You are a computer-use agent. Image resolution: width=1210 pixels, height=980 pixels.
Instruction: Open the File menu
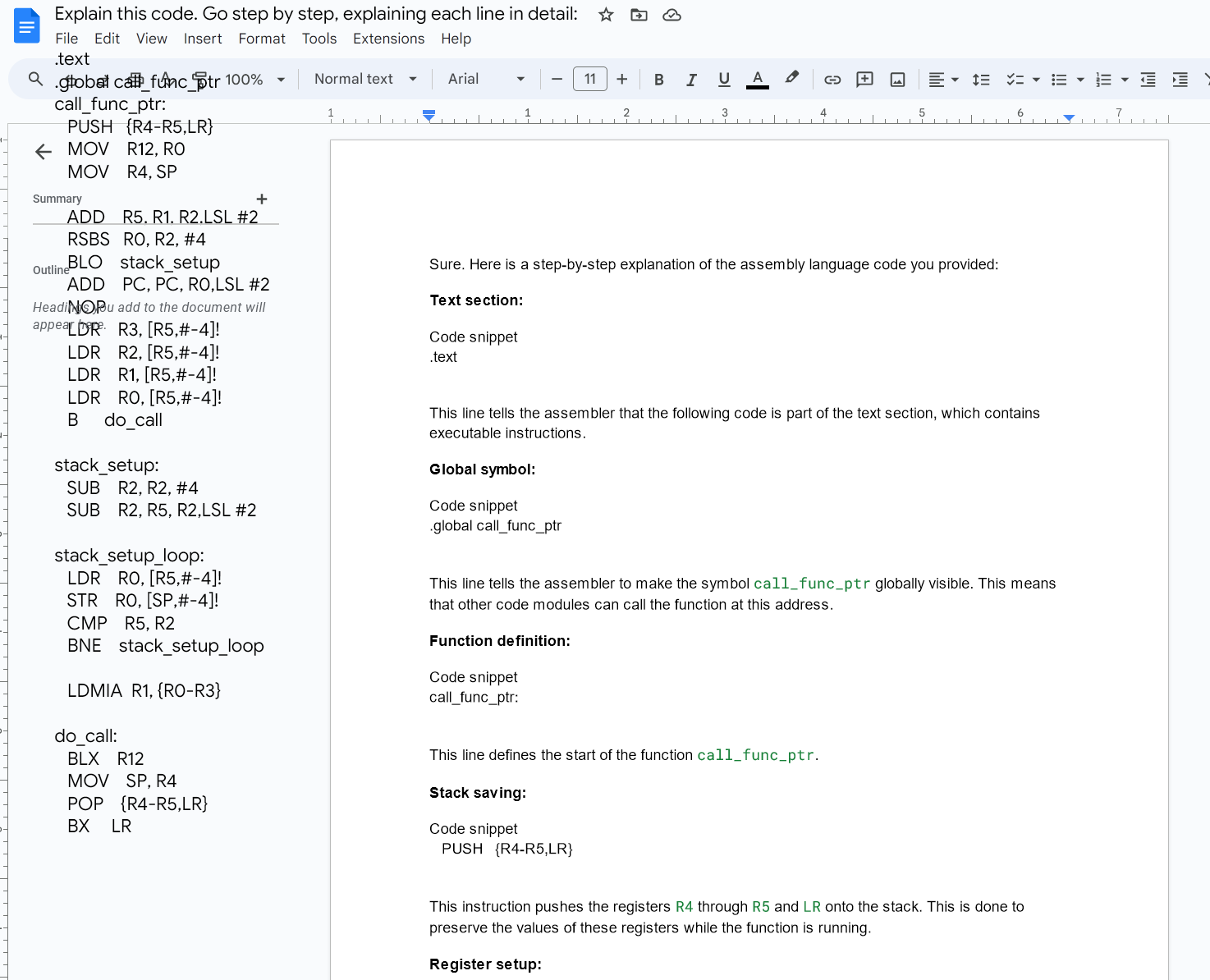tap(66, 39)
